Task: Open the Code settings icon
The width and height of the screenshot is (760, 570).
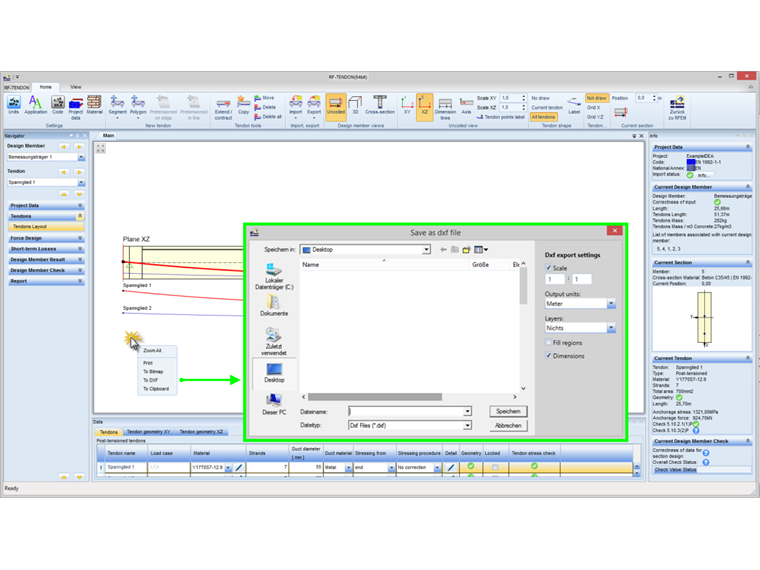Action: tap(58, 105)
